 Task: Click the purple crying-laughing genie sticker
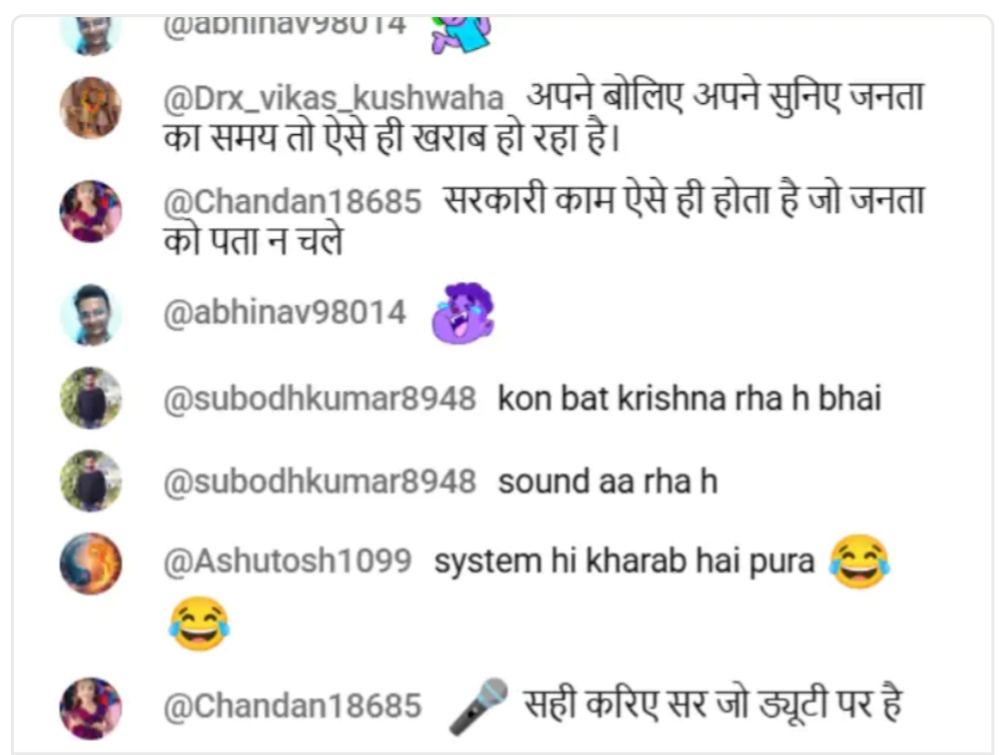pyautogui.click(x=464, y=313)
